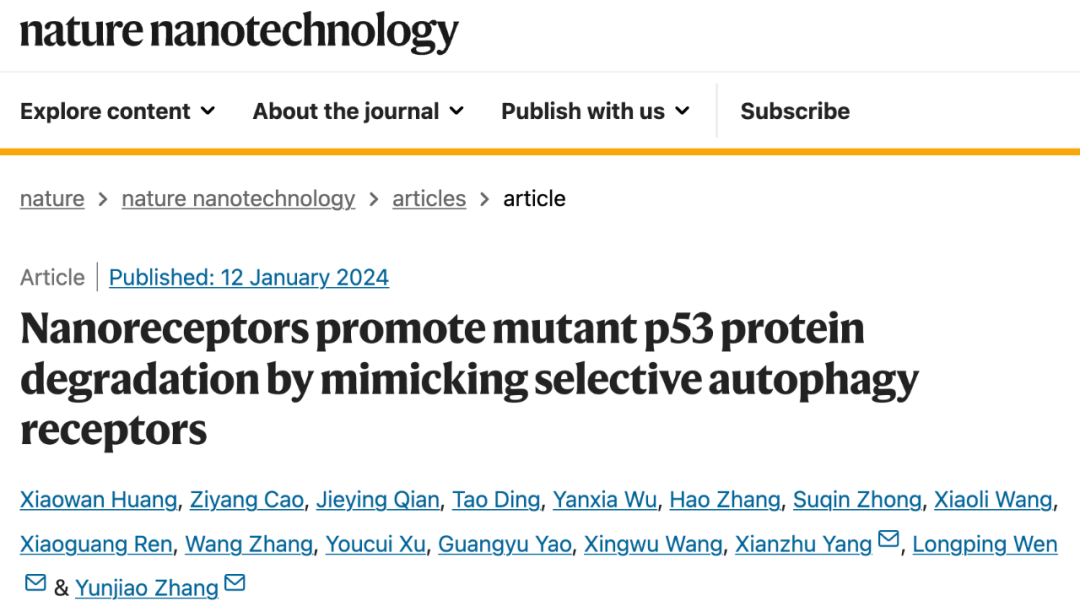
Task: Select author Guangyu Yao
Action: (505, 544)
